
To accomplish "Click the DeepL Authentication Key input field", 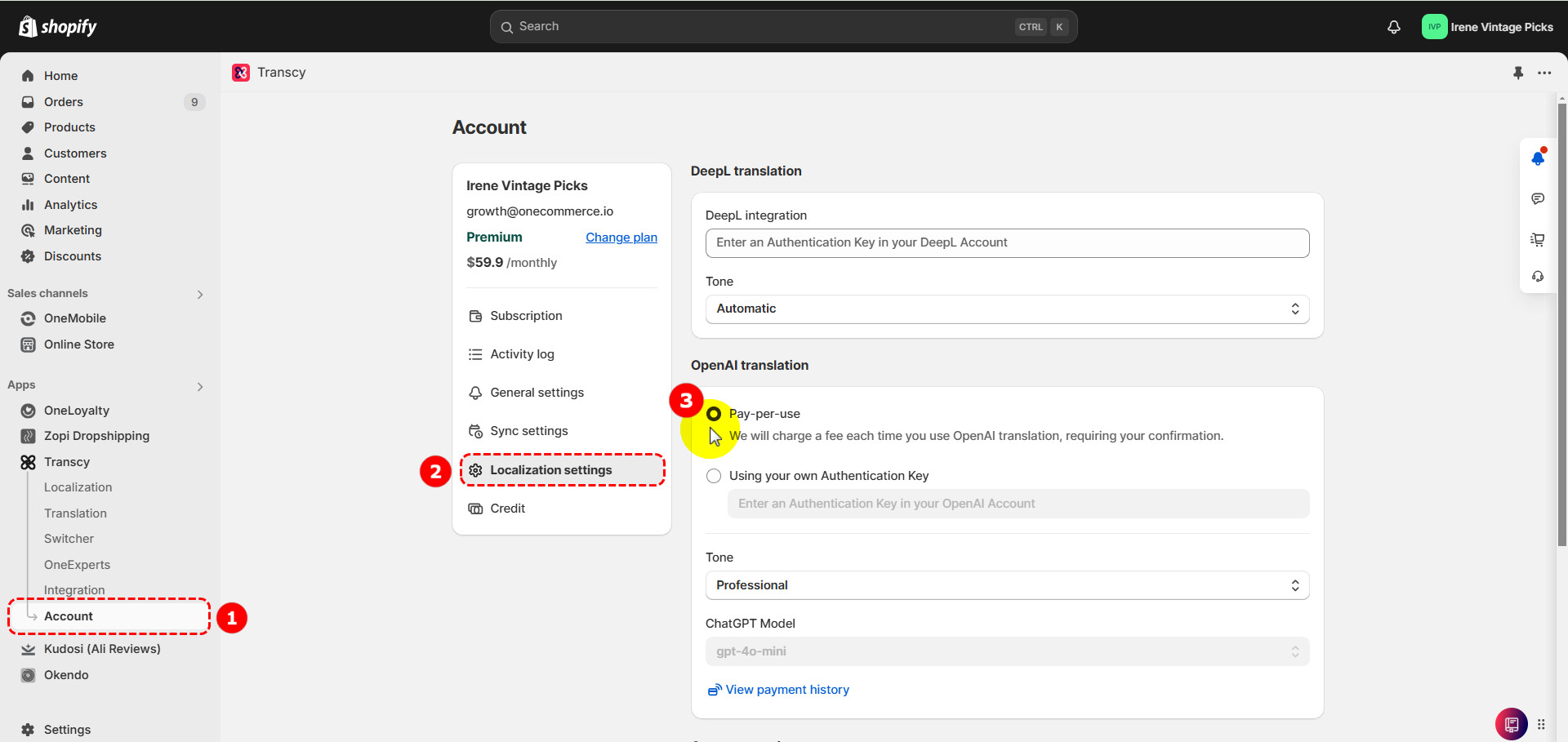I will pyautogui.click(x=1007, y=243).
